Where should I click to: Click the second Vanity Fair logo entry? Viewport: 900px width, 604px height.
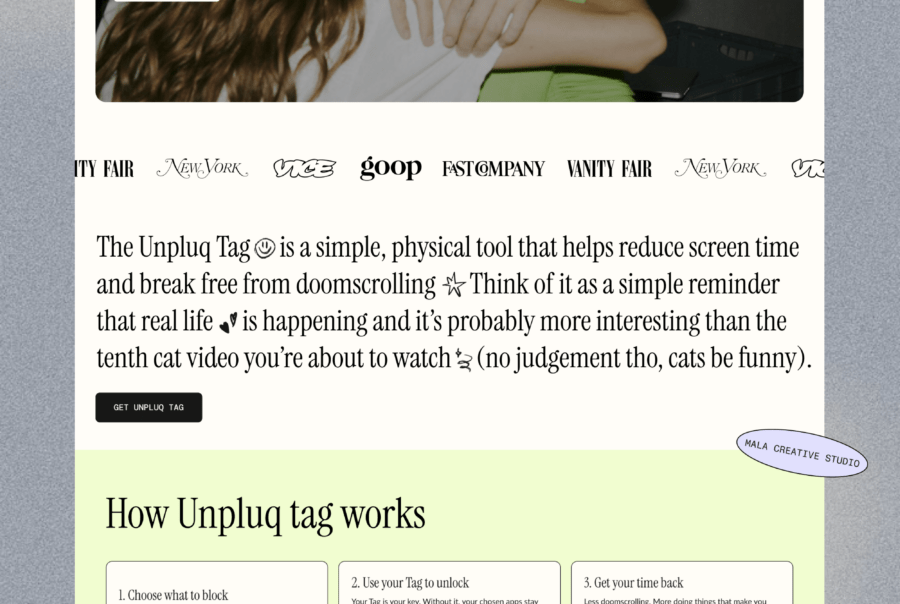[x=610, y=168]
